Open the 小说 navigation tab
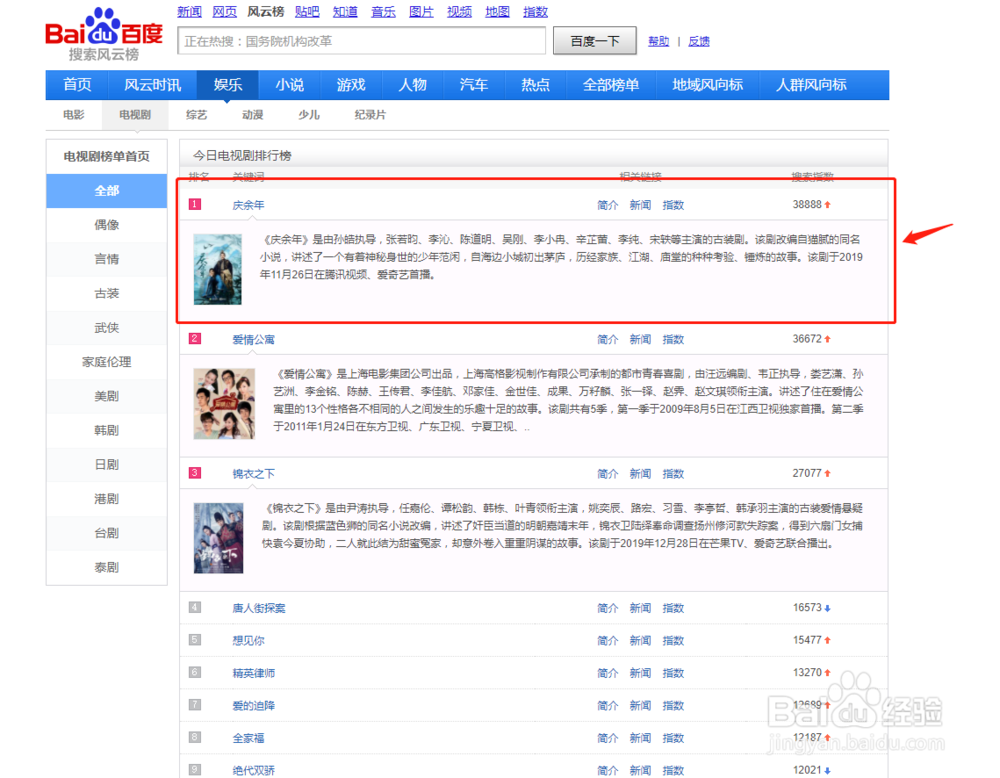Screen dimensions: 1000x778 (x=290, y=85)
